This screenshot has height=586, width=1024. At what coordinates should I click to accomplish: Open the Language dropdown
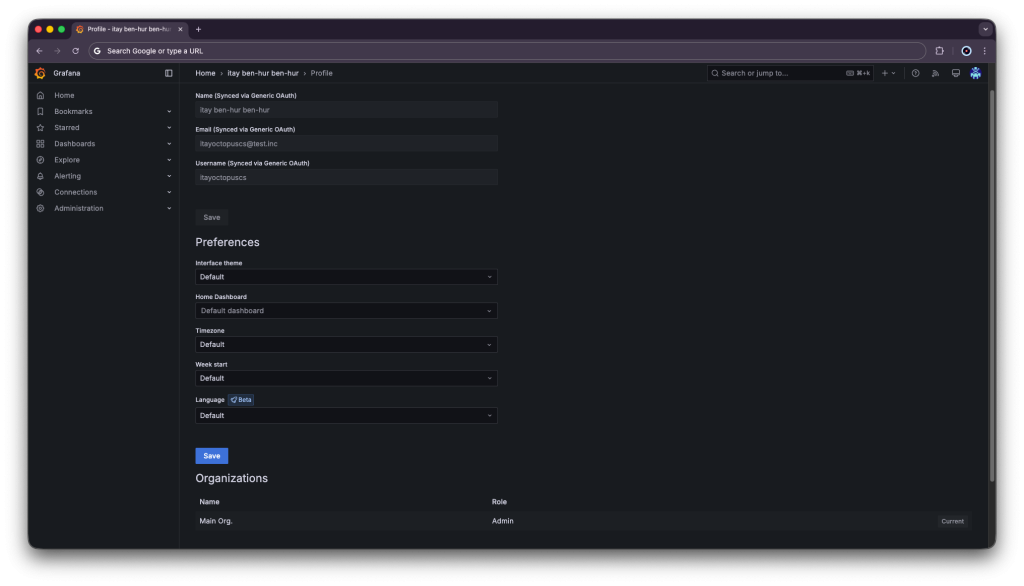pyautogui.click(x=346, y=415)
